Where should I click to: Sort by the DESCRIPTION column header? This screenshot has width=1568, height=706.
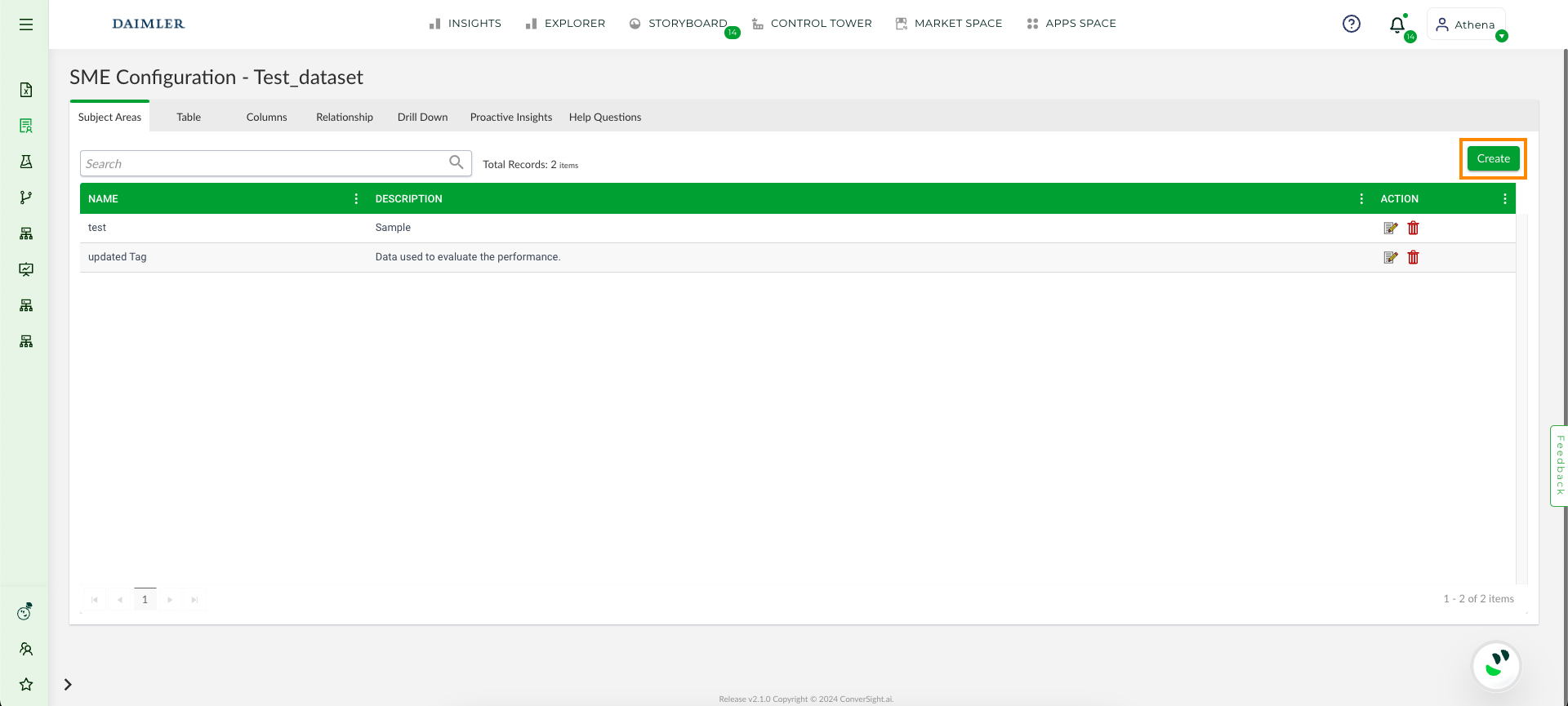pos(408,198)
